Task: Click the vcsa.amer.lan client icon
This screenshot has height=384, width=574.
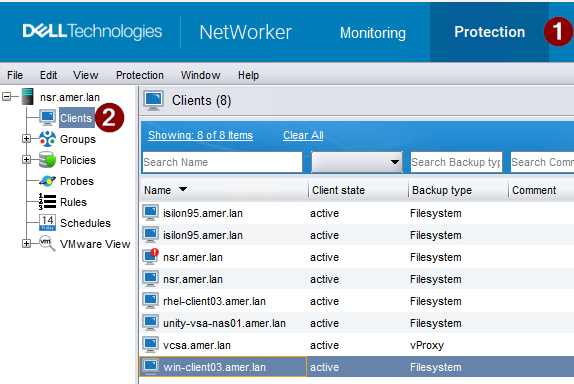Action: pos(150,345)
